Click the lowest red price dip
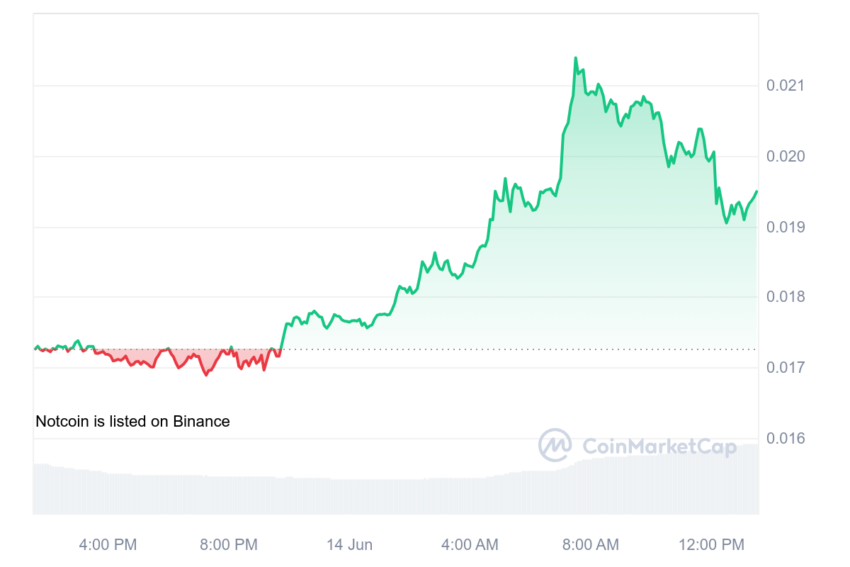850x567 pixels. (206, 374)
